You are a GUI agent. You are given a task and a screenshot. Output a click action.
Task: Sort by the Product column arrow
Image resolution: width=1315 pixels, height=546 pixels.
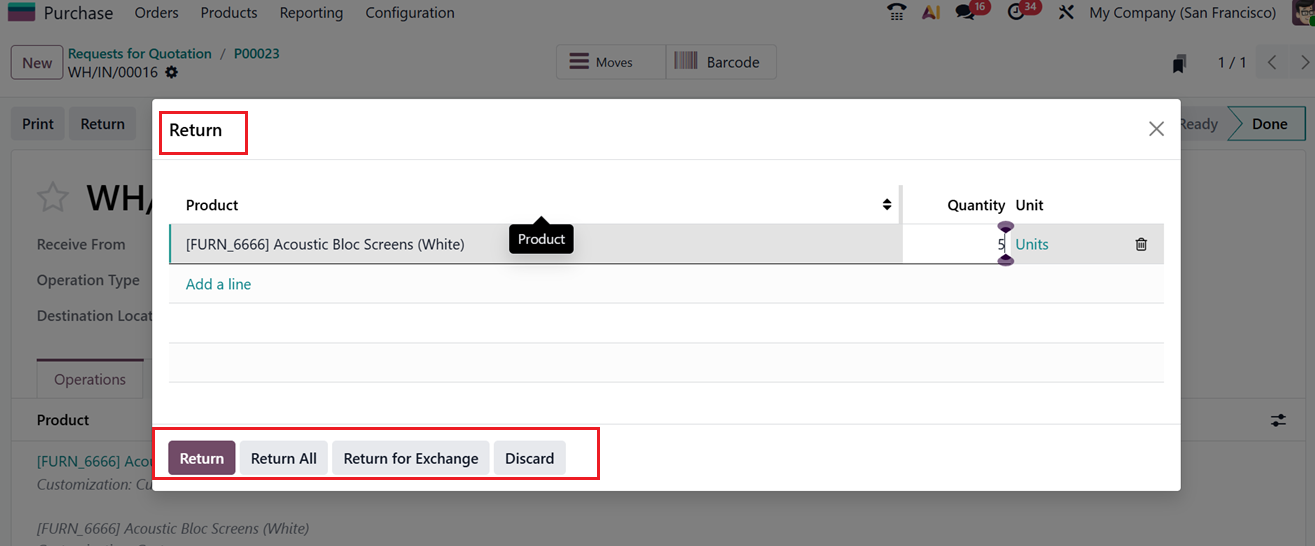point(886,205)
